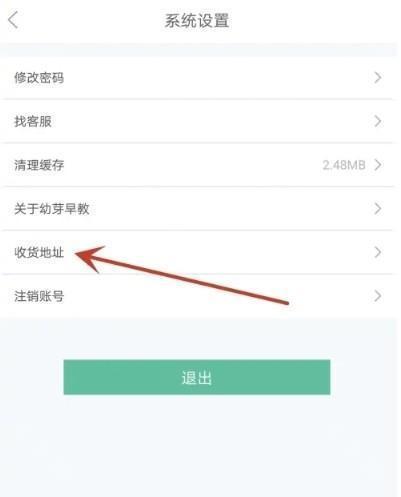Tap the green 退出 logout button
The width and height of the screenshot is (401, 497).
point(197,377)
